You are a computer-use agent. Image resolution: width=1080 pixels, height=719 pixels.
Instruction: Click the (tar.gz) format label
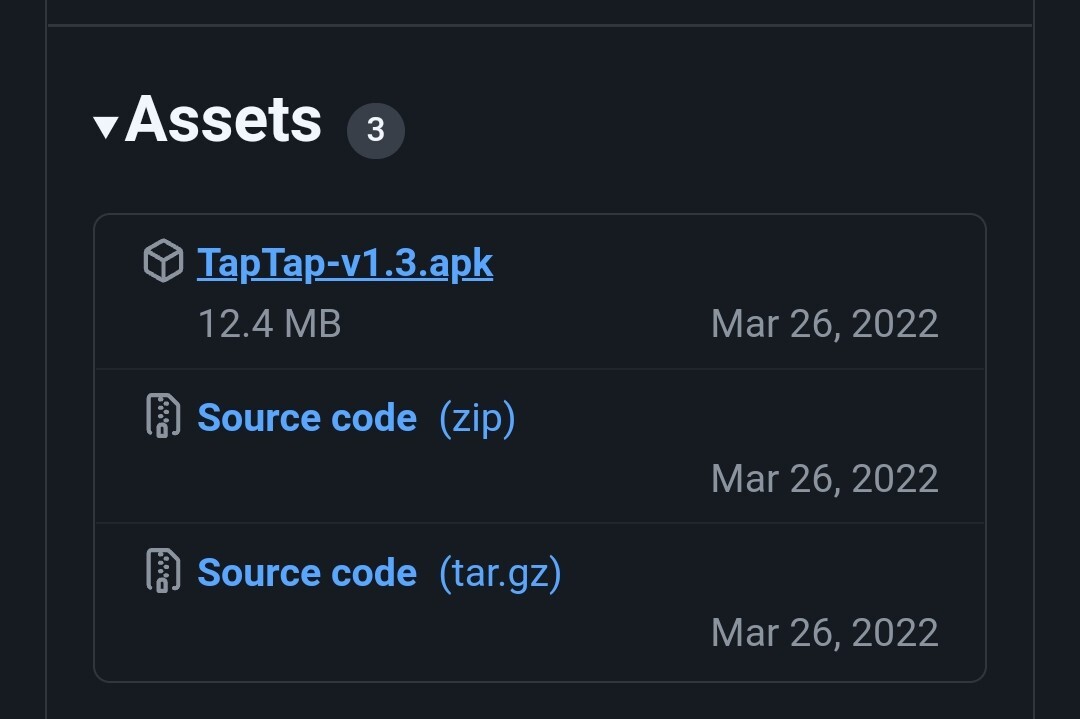click(x=500, y=574)
